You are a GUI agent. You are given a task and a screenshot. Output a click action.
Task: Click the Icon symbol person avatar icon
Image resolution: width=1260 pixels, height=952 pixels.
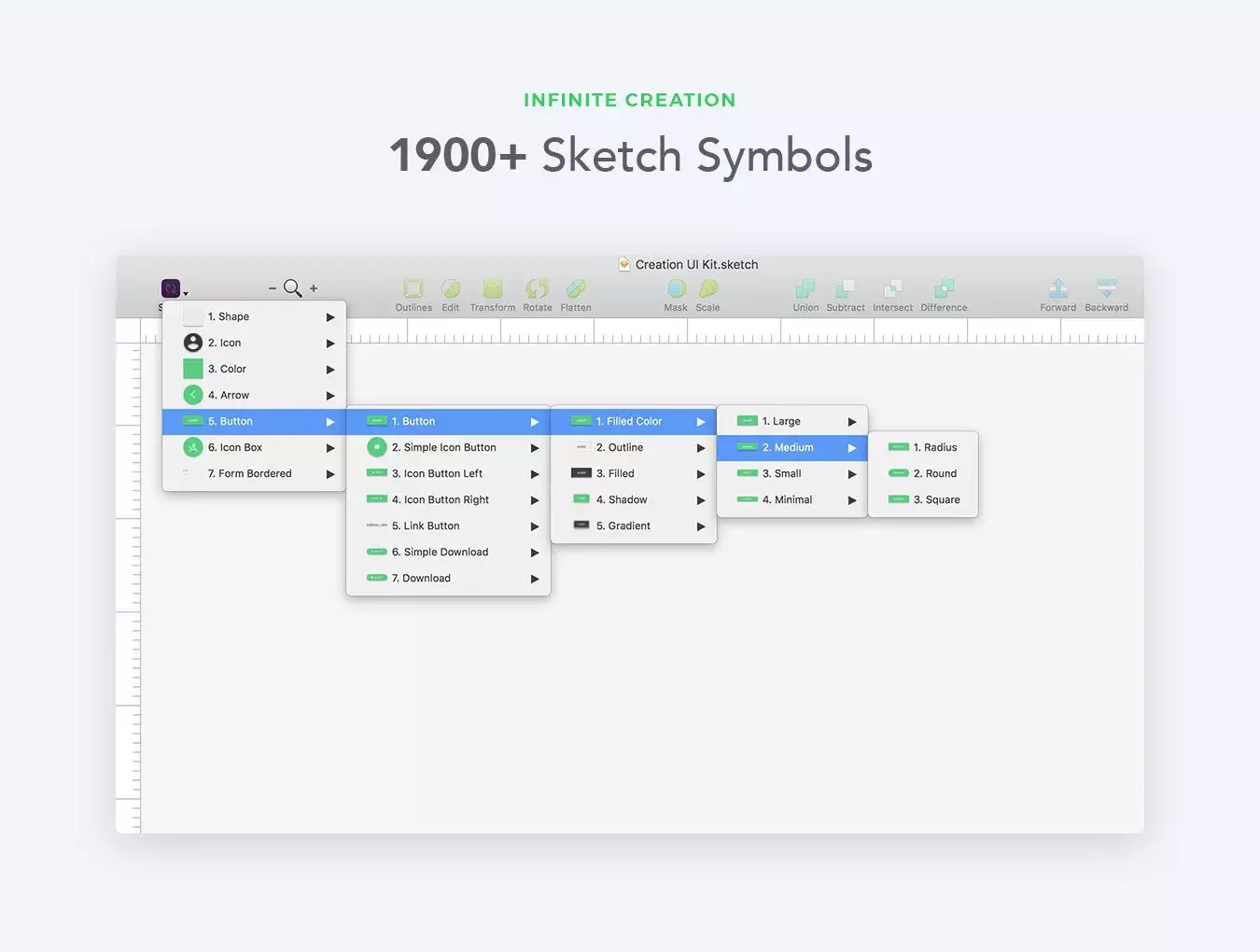193,343
